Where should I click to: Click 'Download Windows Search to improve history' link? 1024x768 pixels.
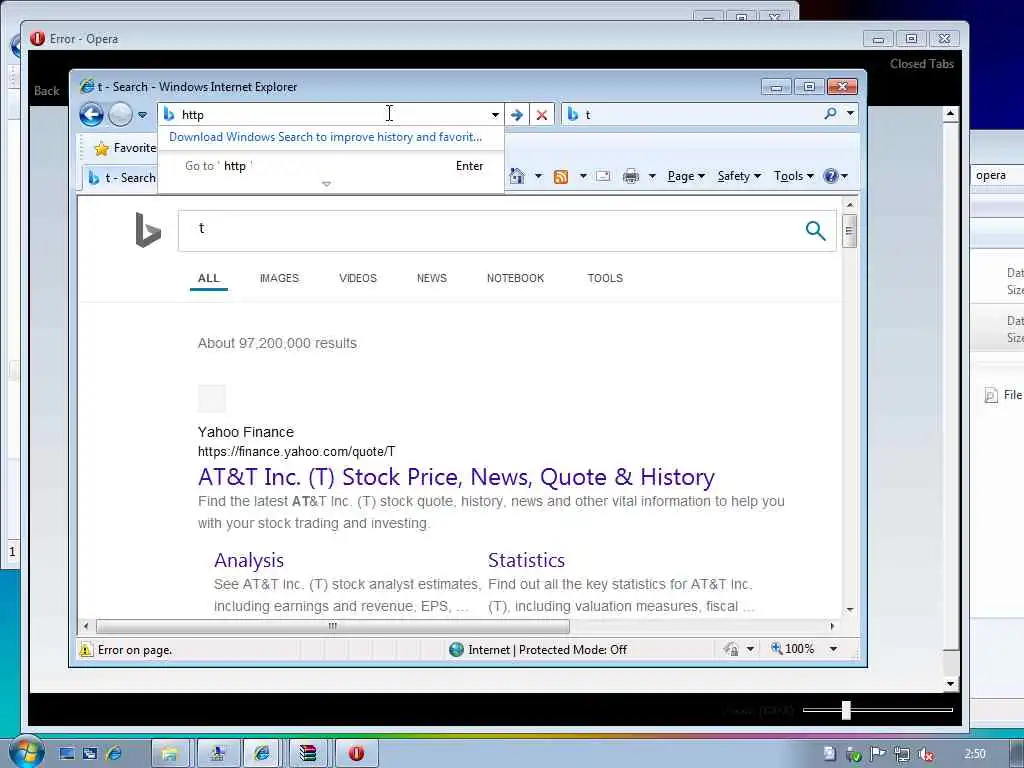coord(325,137)
